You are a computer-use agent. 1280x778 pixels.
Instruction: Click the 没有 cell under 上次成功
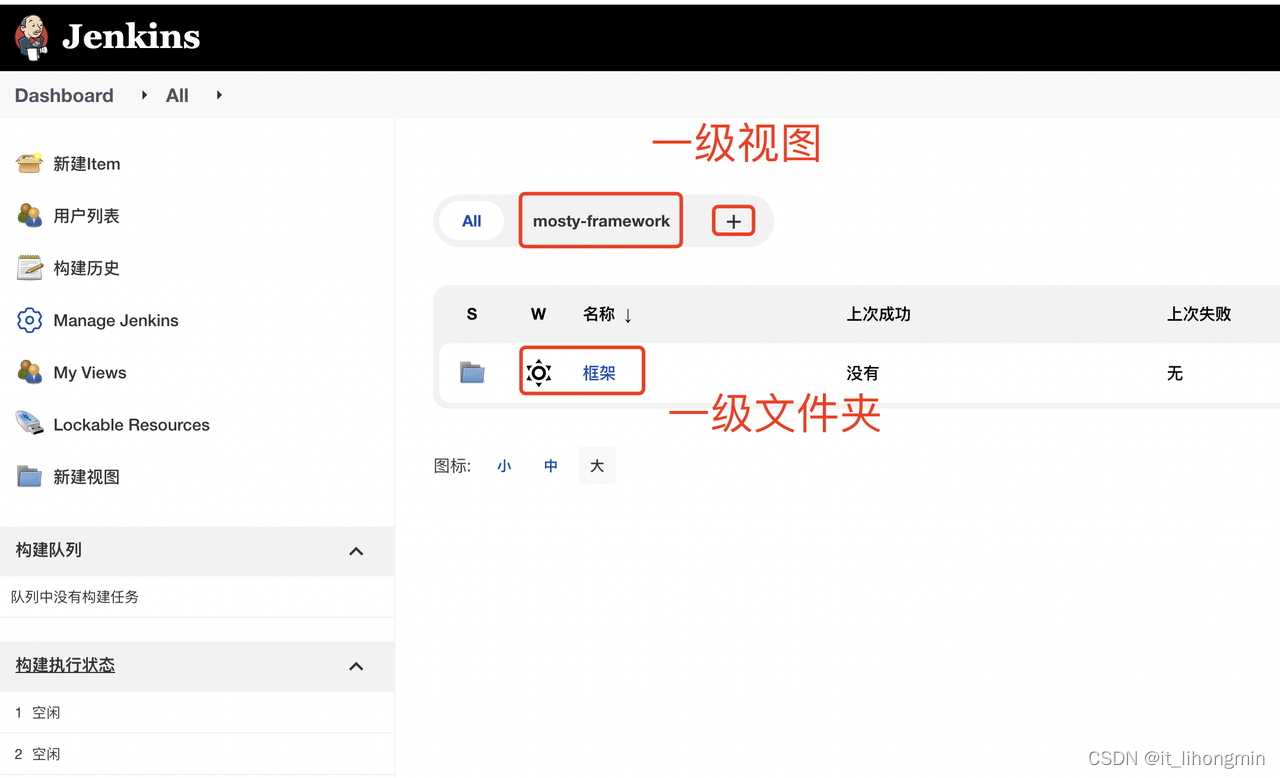pos(862,373)
